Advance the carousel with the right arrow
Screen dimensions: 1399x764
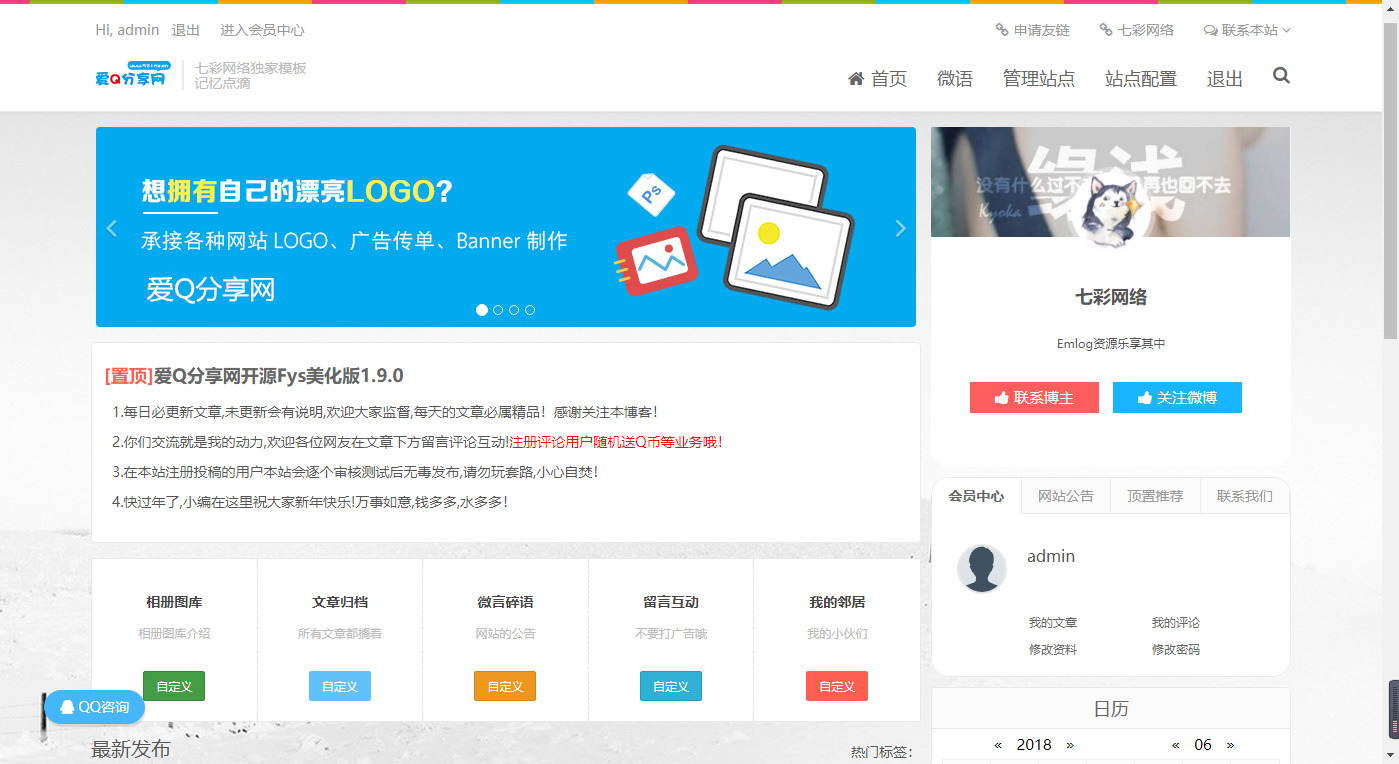899,227
